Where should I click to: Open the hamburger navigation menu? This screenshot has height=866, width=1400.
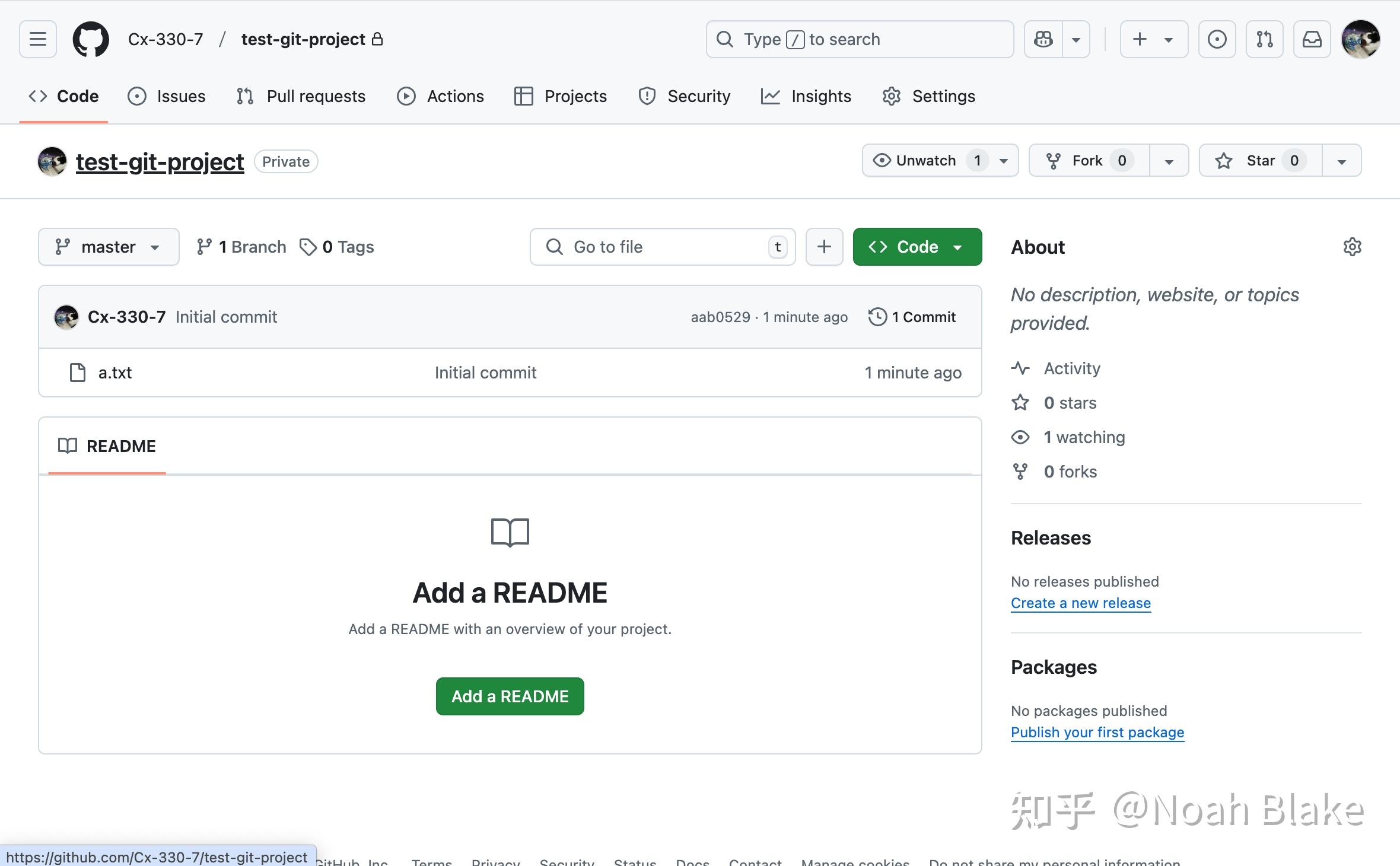[x=37, y=39]
